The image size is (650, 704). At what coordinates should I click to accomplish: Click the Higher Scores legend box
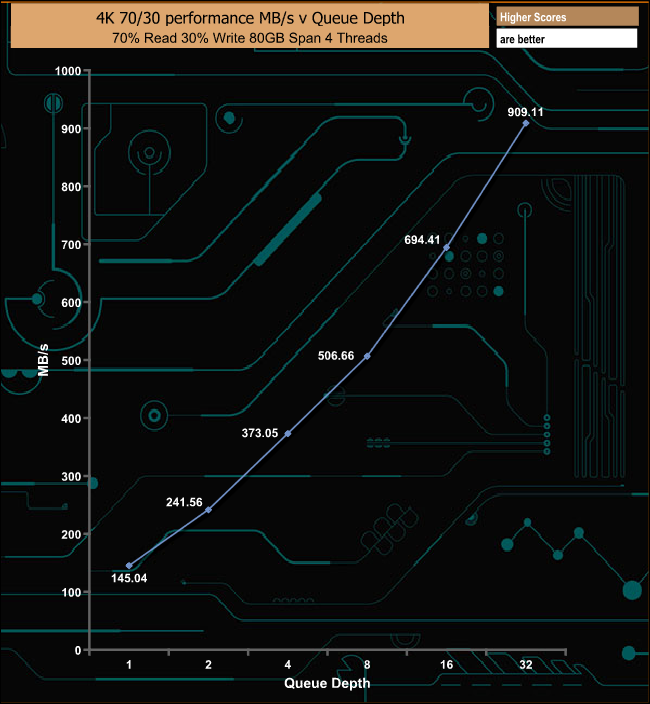567,17
